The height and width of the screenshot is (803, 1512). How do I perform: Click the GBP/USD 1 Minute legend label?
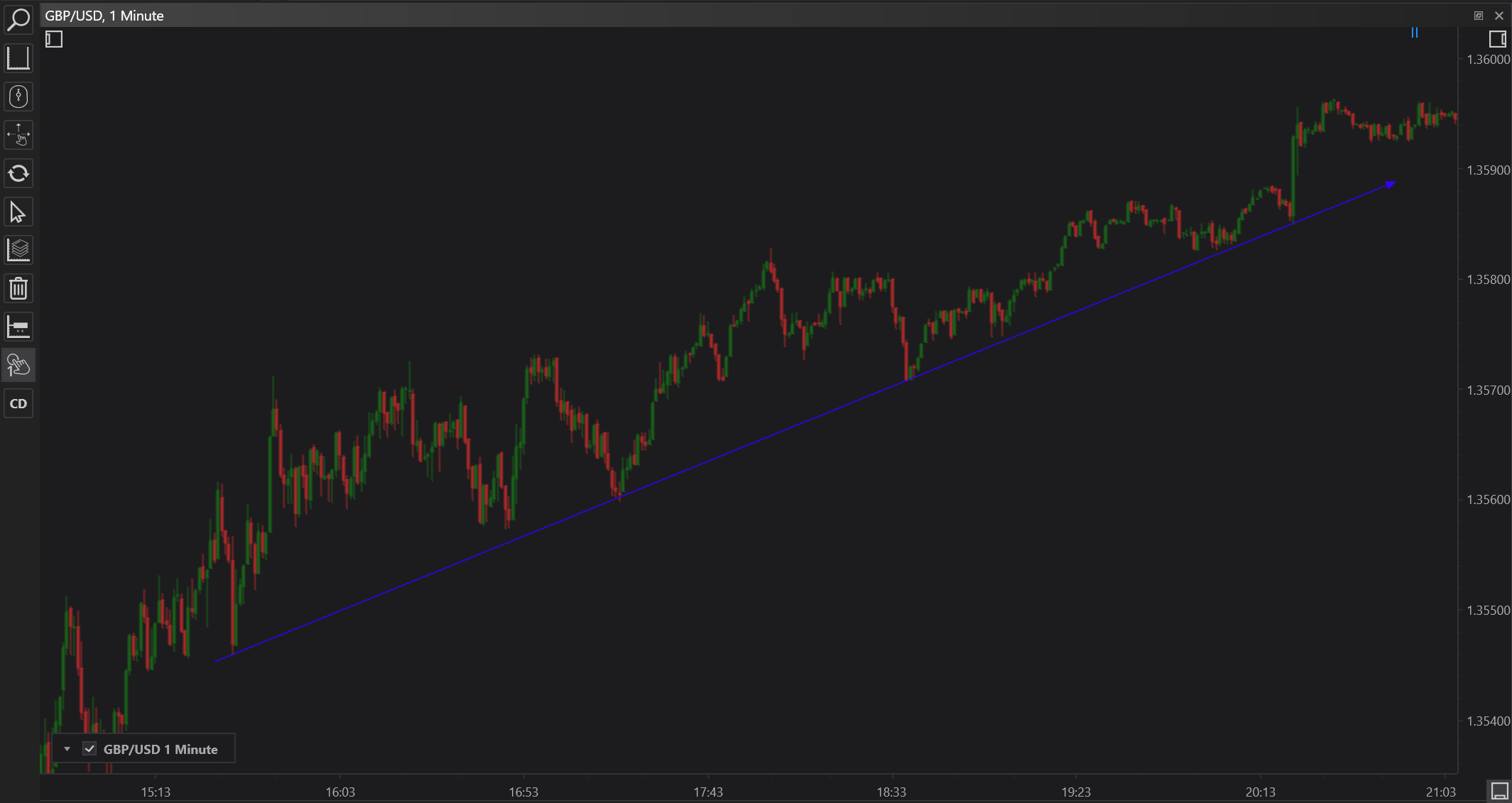pos(161,749)
